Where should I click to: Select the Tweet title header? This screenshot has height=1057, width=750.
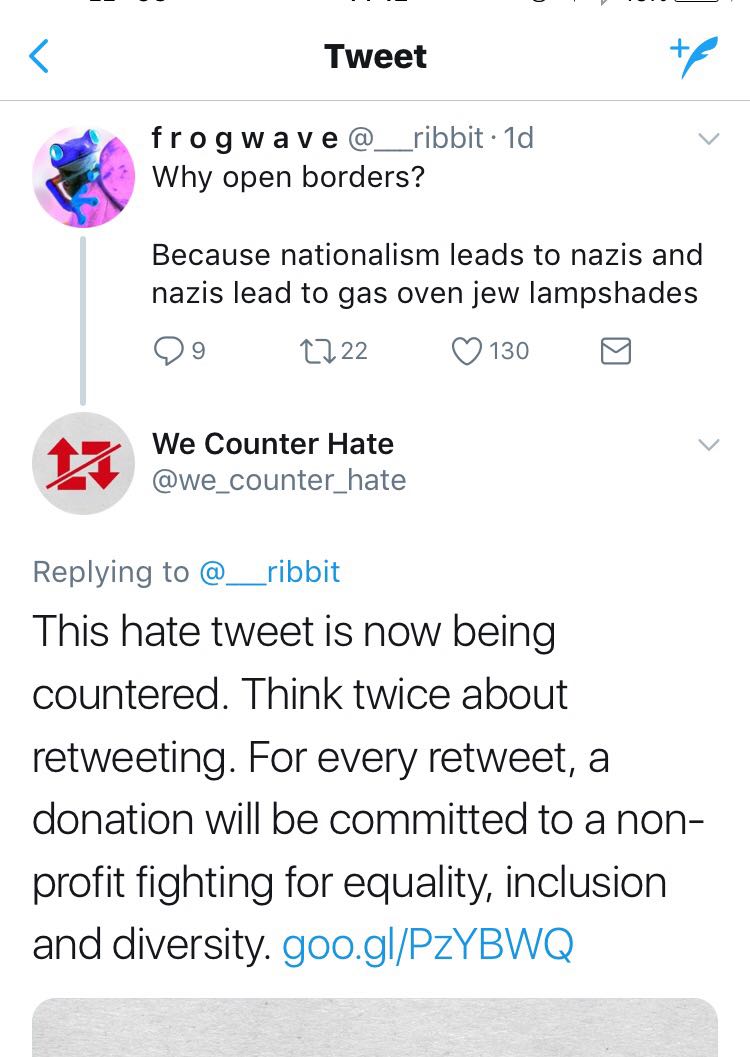375,57
